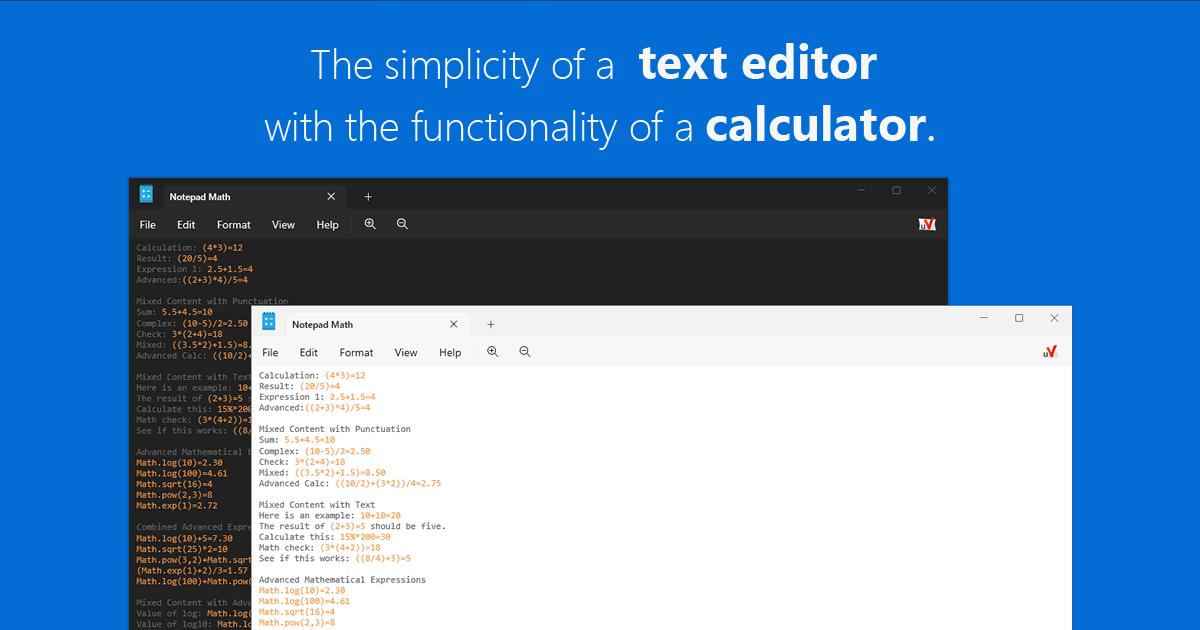Click the red checkmark logo in light window
This screenshot has width=1200, height=630.
pyautogui.click(x=1049, y=352)
